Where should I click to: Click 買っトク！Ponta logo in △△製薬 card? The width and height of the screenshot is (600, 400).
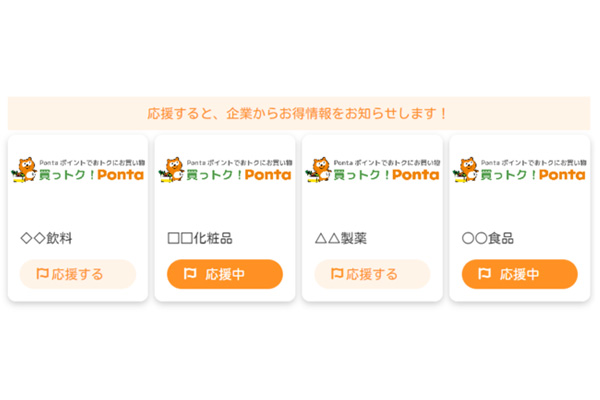tap(373, 170)
